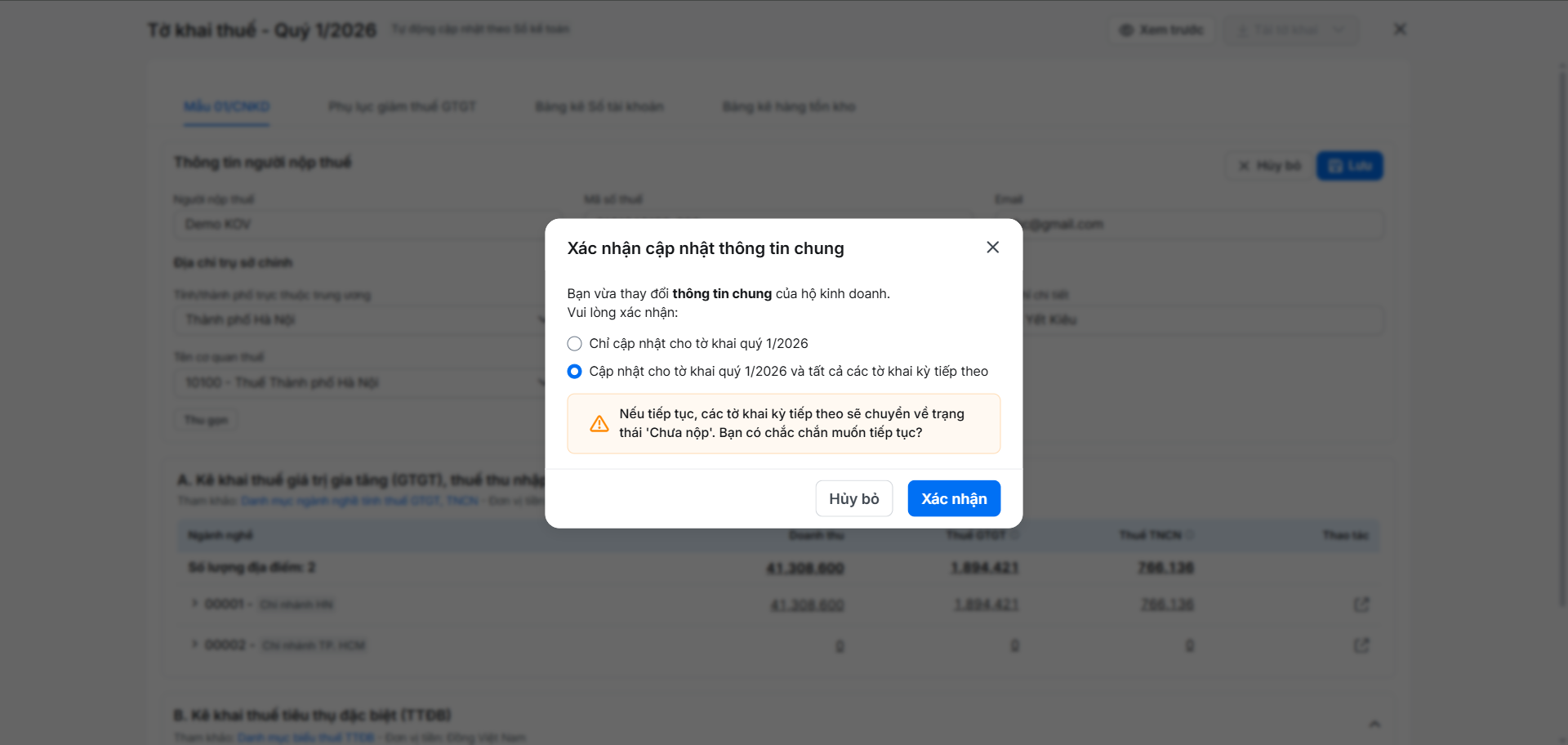Switch to Phụ lục giảm thuế GTGT tab
1568x745 pixels.
click(x=402, y=107)
